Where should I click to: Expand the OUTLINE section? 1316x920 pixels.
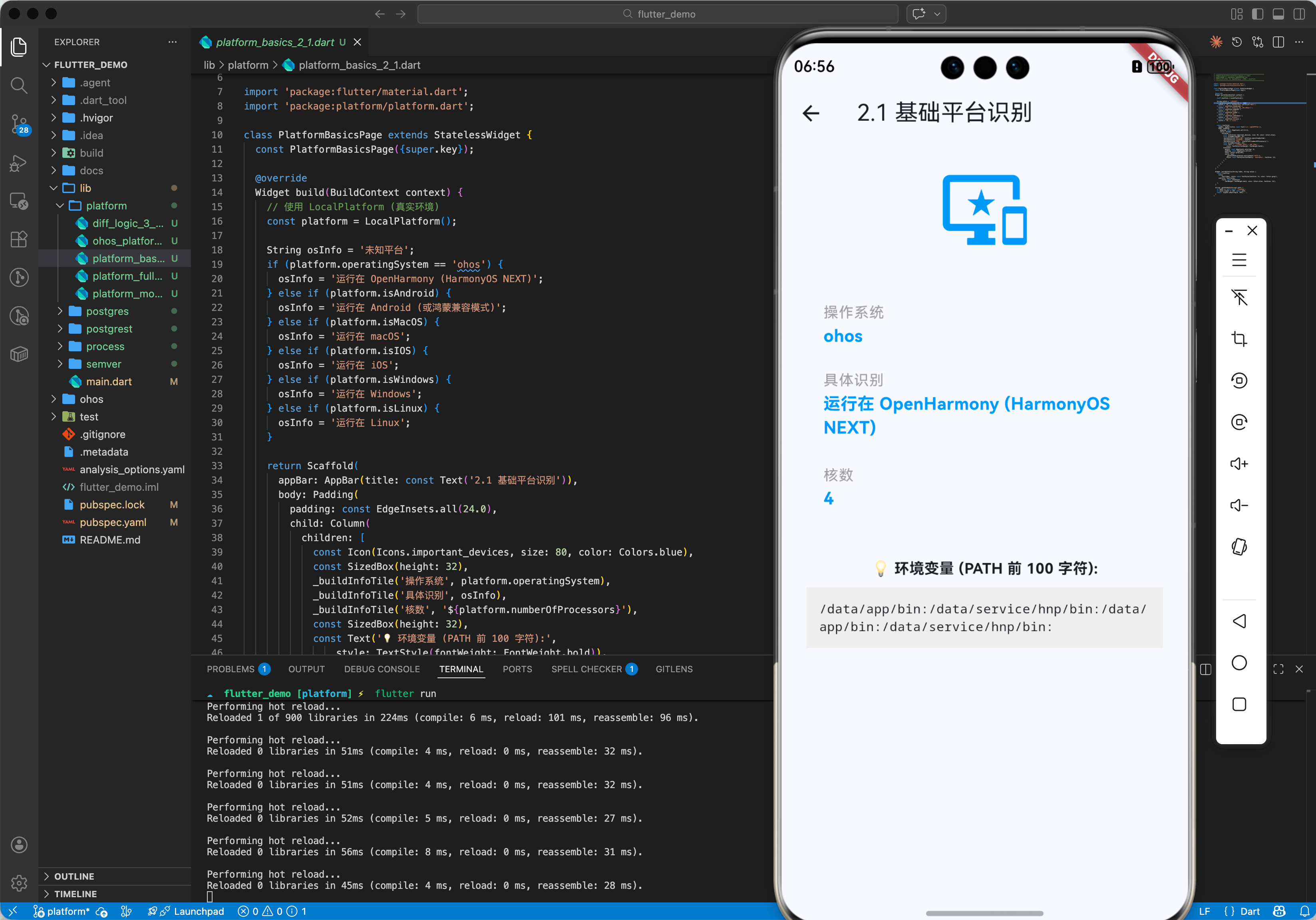click(74, 876)
